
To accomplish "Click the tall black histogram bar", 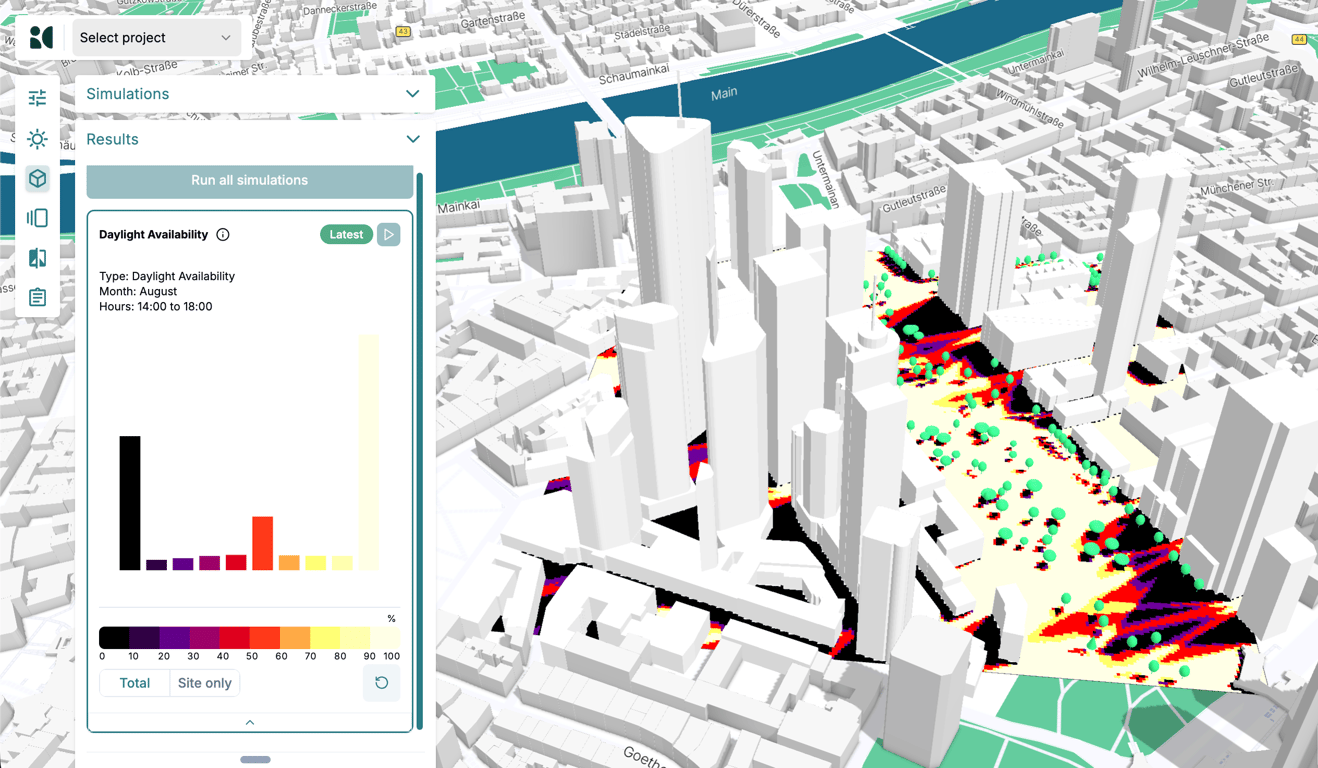I will pyautogui.click(x=130, y=503).
